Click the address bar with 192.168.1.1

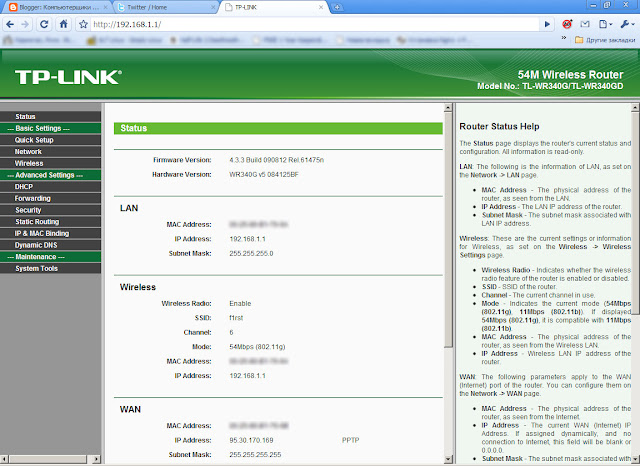pyautogui.click(x=314, y=24)
